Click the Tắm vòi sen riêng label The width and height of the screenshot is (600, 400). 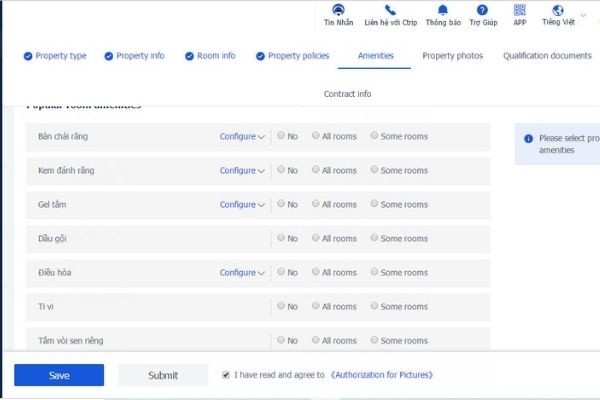pos(70,341)
